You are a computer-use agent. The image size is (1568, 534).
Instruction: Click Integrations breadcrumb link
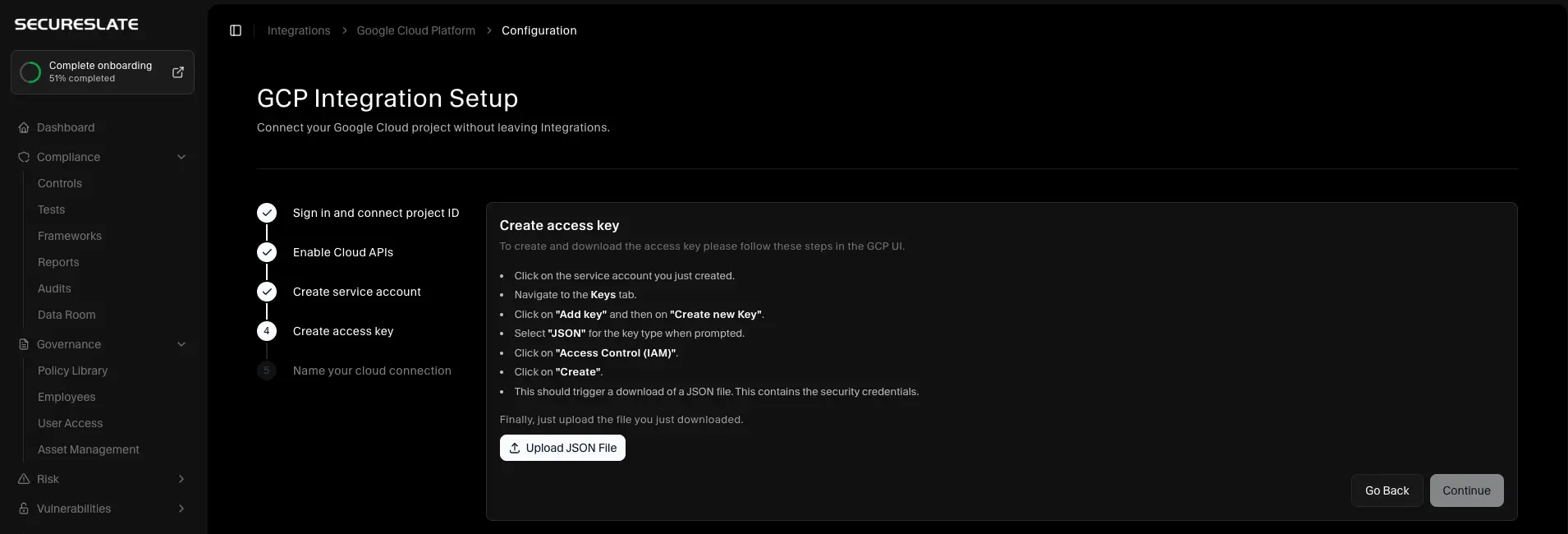point(299,30)
